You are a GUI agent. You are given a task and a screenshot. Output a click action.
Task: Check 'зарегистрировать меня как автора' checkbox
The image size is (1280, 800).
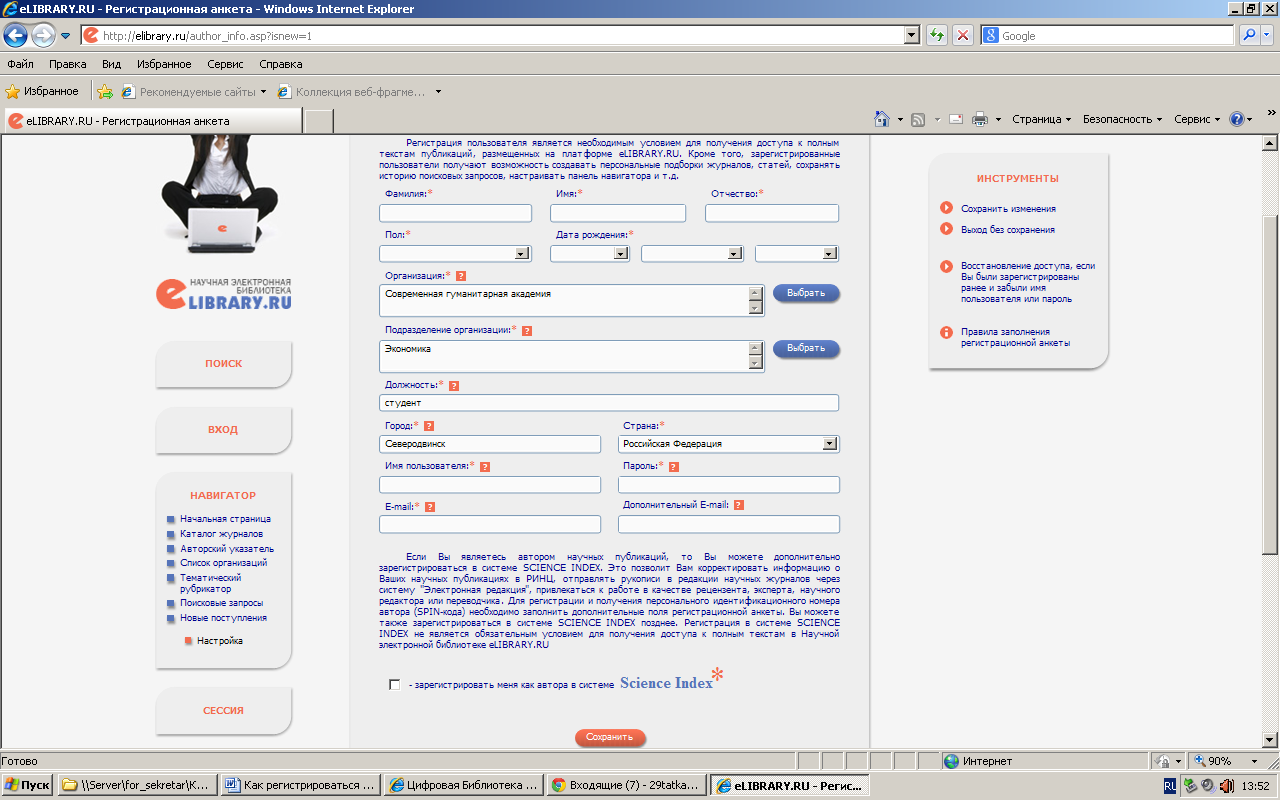point(394,685)
